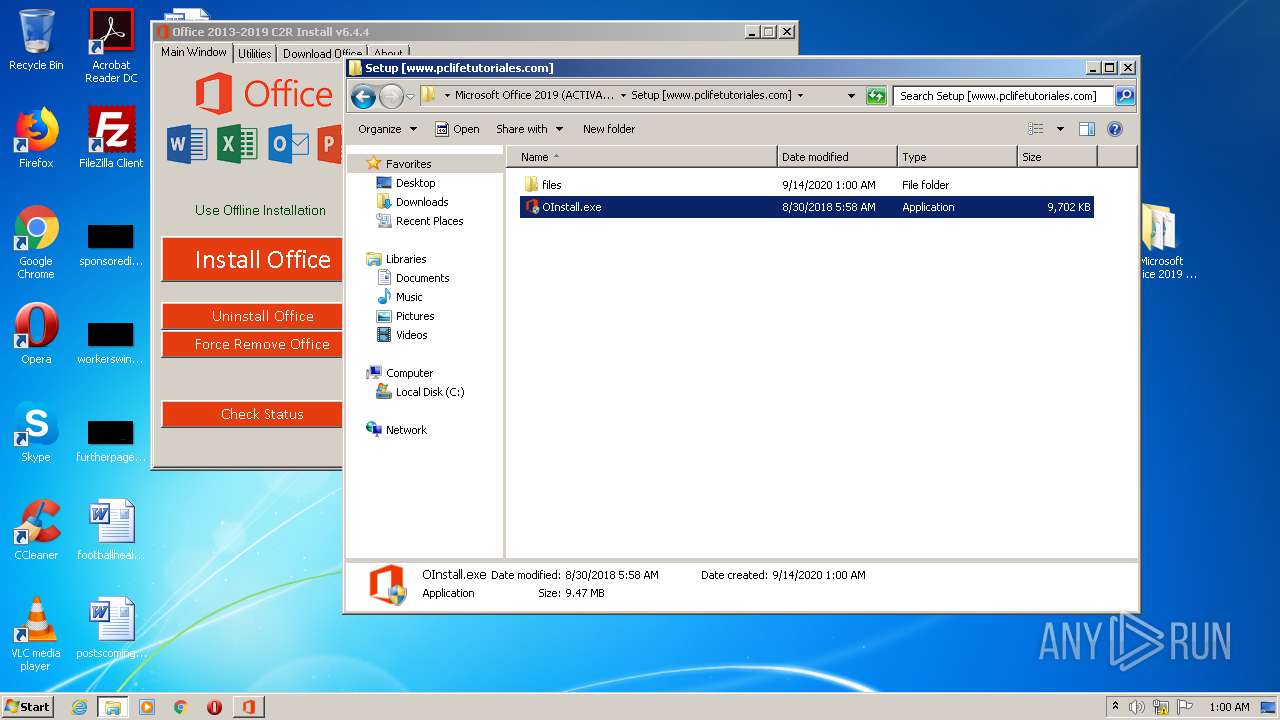The height and width of the screenshot is (720, 1280).
Task: Click the Uninstall Office button
Action: pyautogui.click(x=252, y=316)
